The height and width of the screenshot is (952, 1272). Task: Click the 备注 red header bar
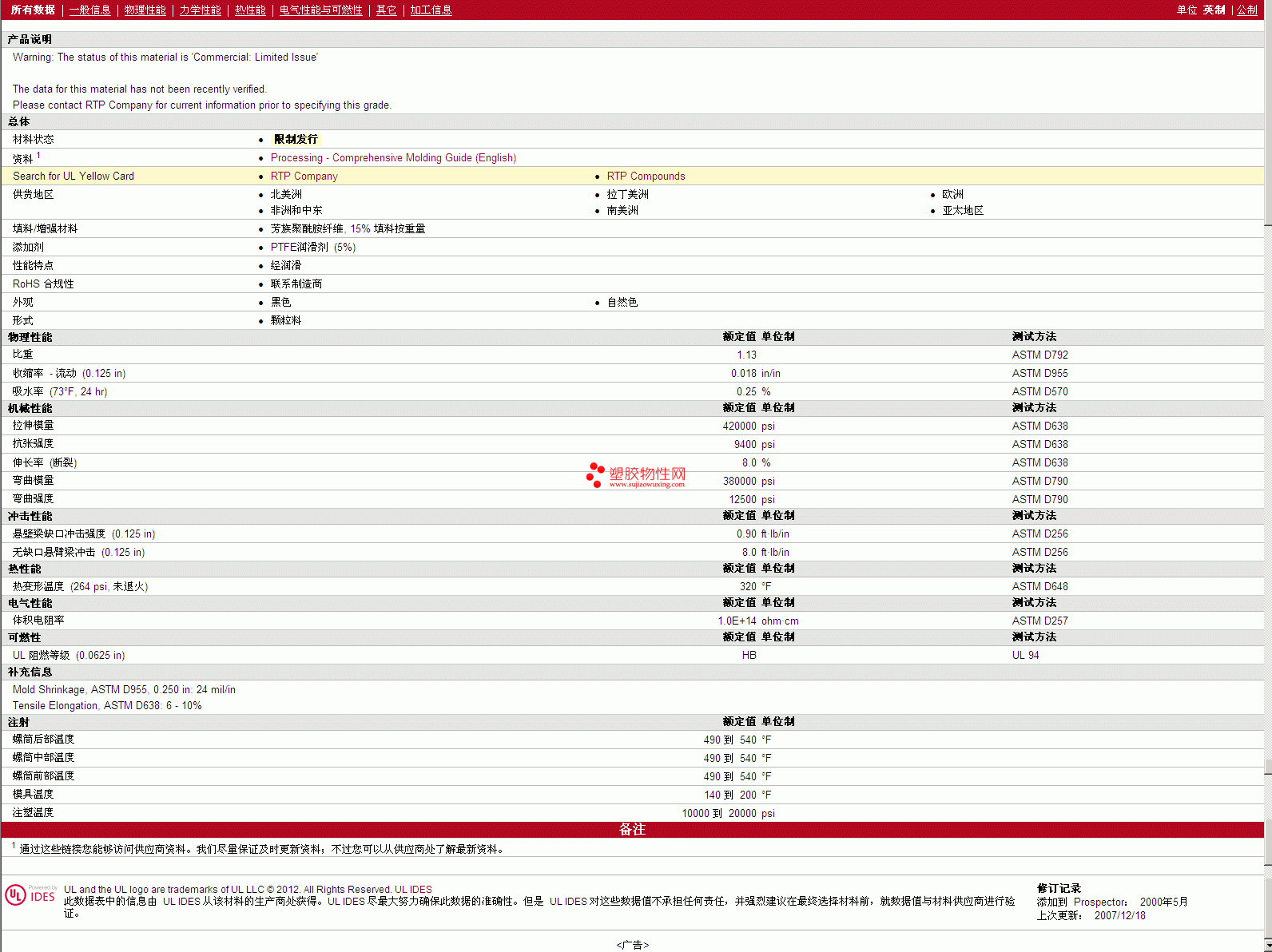(632, 830)
